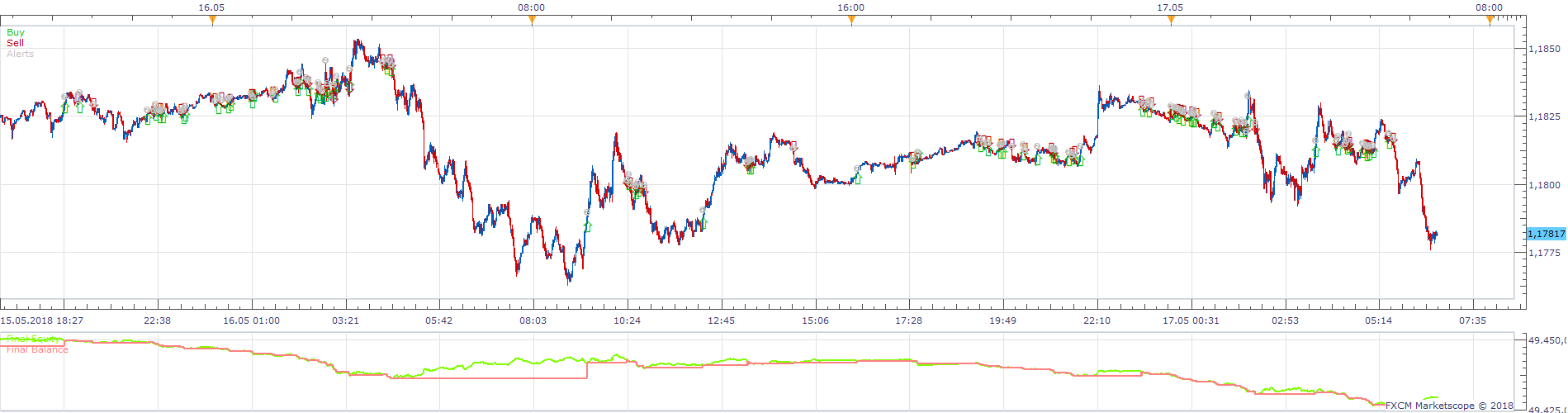1568x413 pixels.
Task: Click the 1,1850 price axis label
Action: point(1544,49)
